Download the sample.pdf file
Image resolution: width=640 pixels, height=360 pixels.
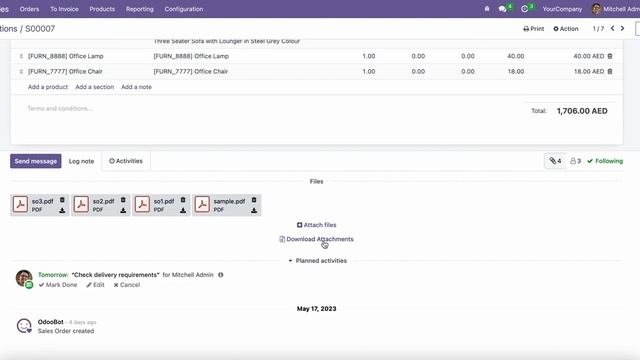click(254, 211)
